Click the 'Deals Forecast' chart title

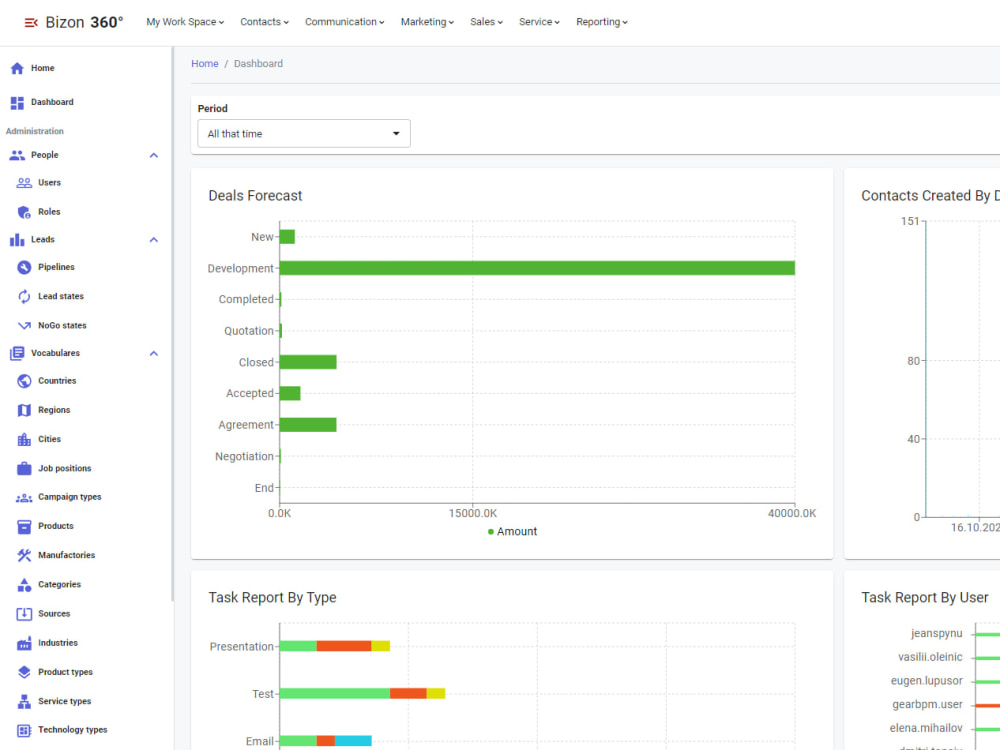255,196
